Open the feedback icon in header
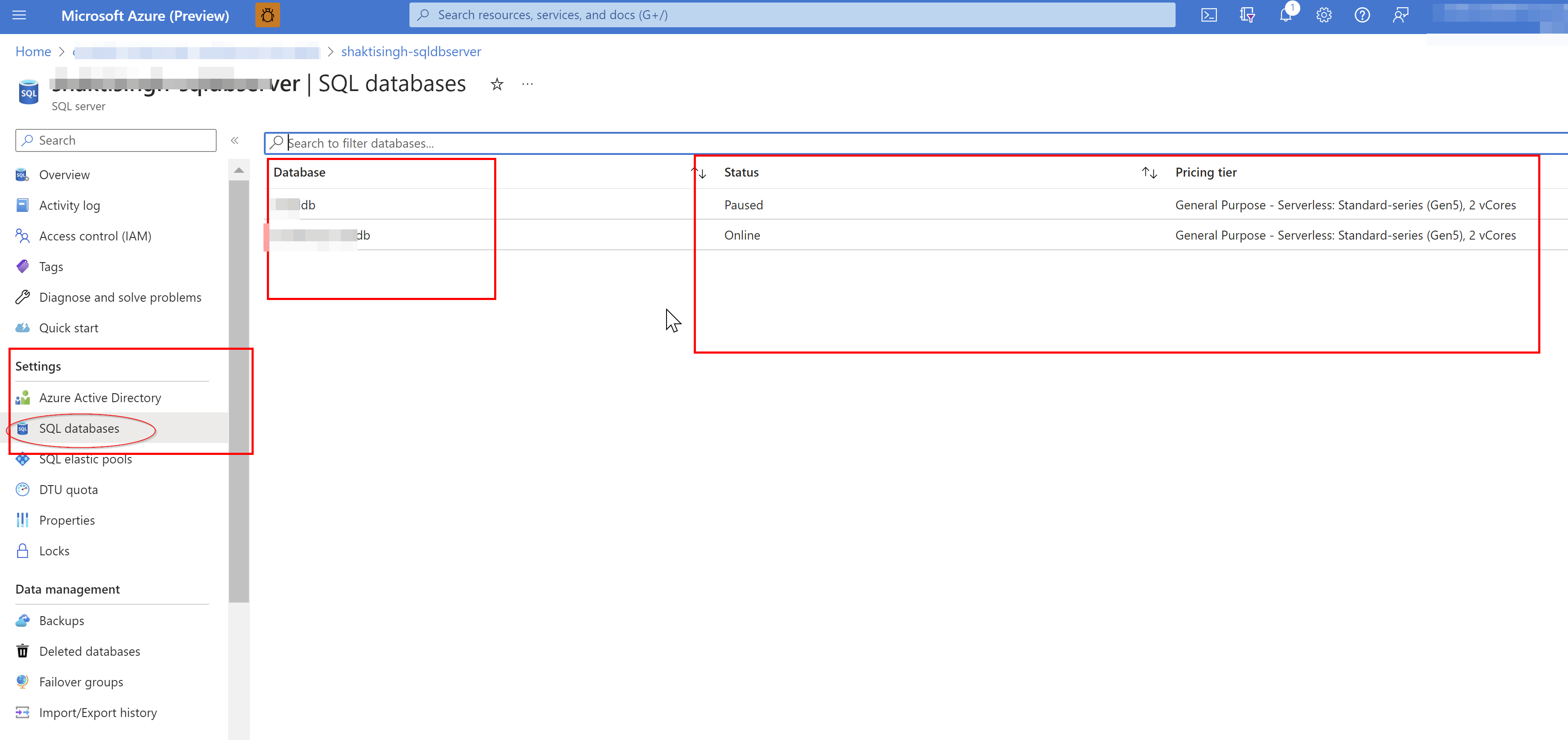The height and width of the screenshot is (740, 1568). click(1400, 15)
